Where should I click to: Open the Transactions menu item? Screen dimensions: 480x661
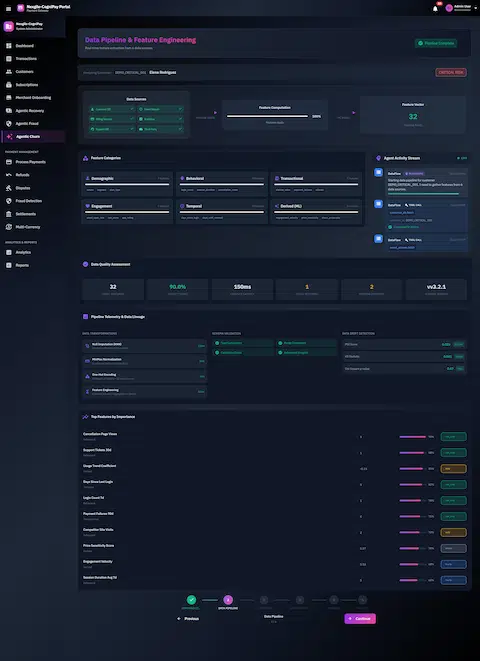[33, 59]
